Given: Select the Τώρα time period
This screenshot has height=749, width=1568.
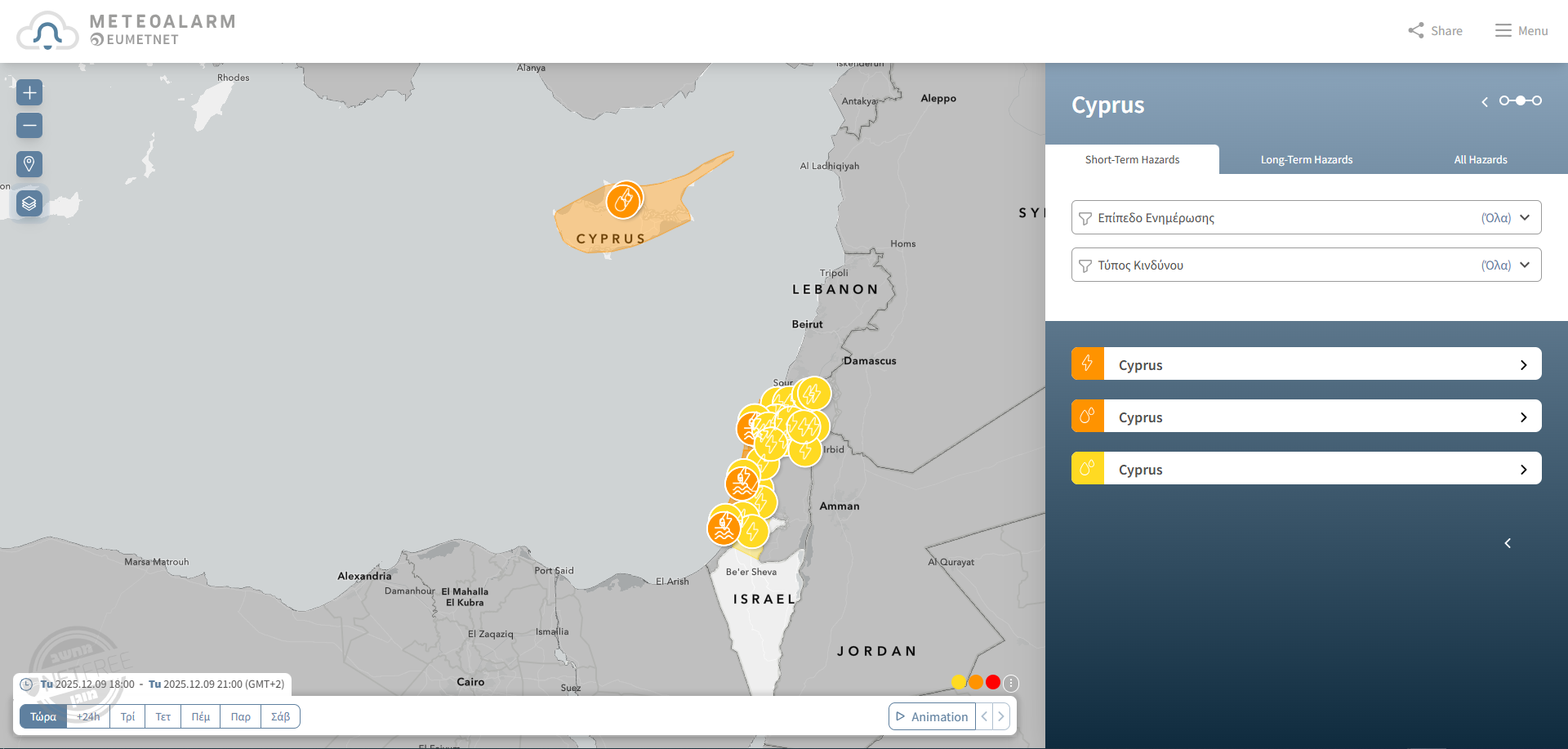Looking at the screenshot, I should pos(43,716).
